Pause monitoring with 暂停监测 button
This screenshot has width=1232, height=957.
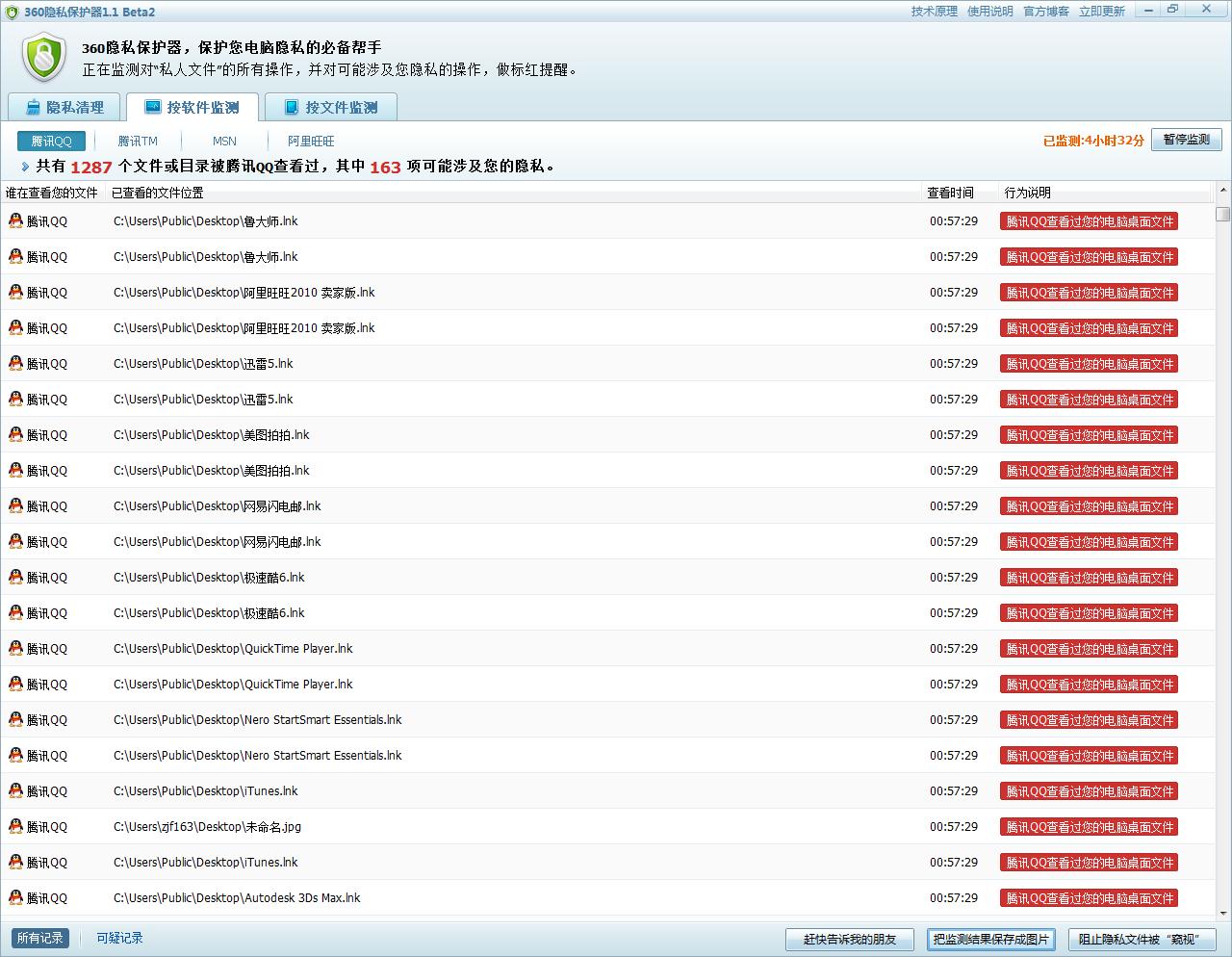tap(1186, 140)
